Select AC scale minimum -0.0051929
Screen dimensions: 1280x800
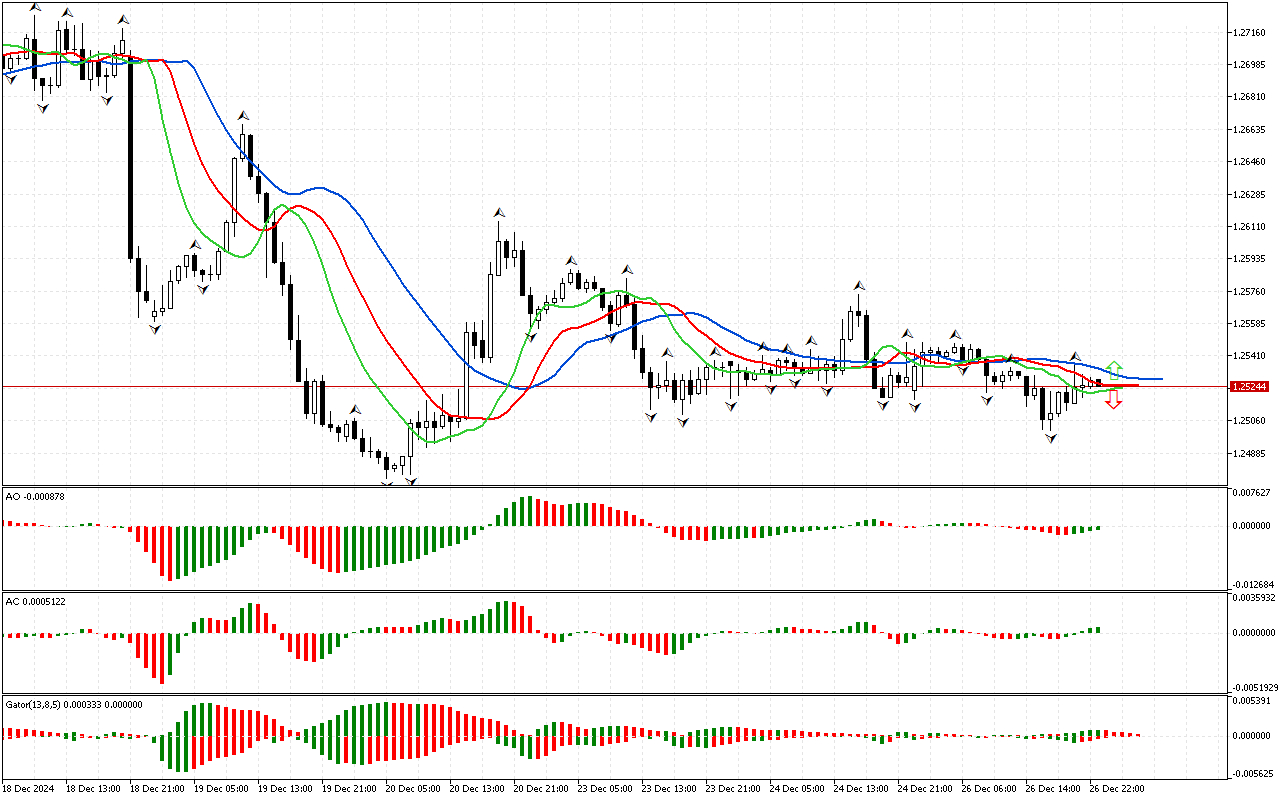(x=1256, y=687)
